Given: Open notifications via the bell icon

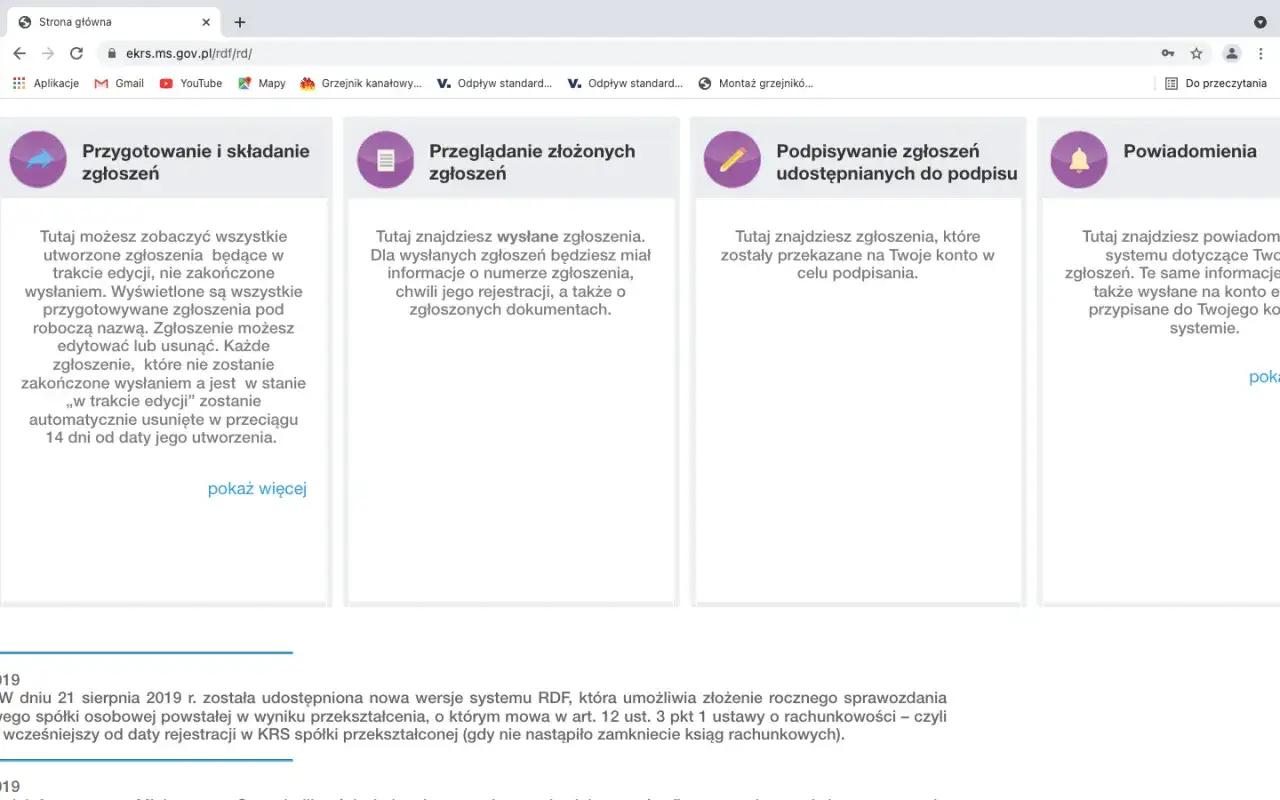Looking at the screenshot, I should point(1078,159).
